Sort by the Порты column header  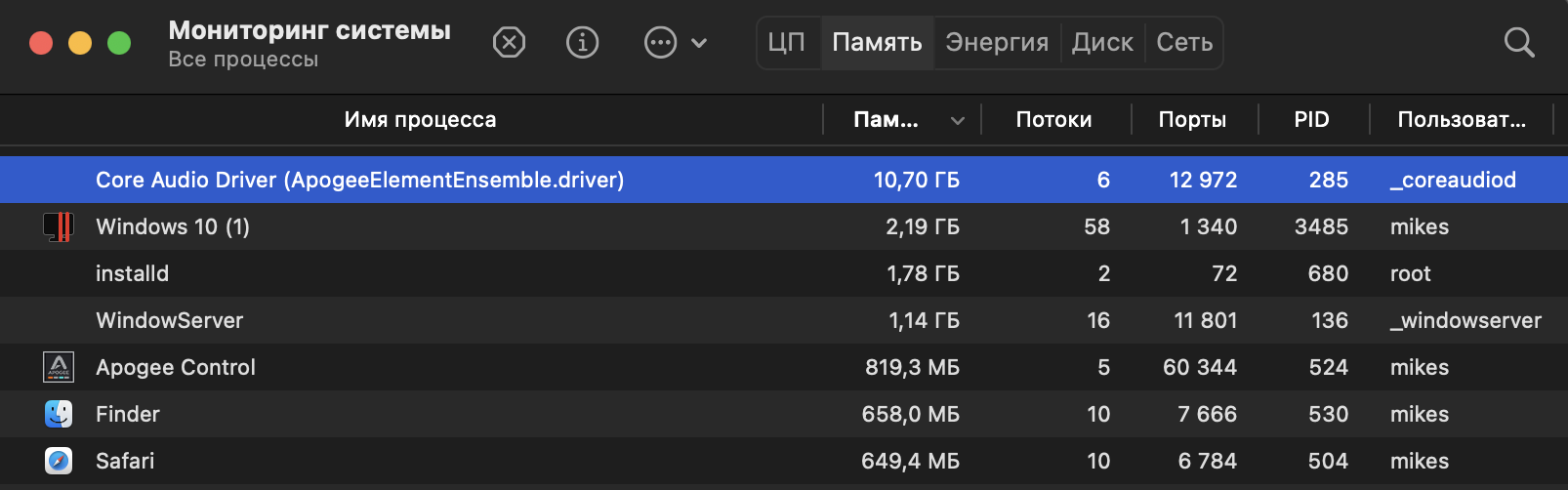[x=1192, y=120]
